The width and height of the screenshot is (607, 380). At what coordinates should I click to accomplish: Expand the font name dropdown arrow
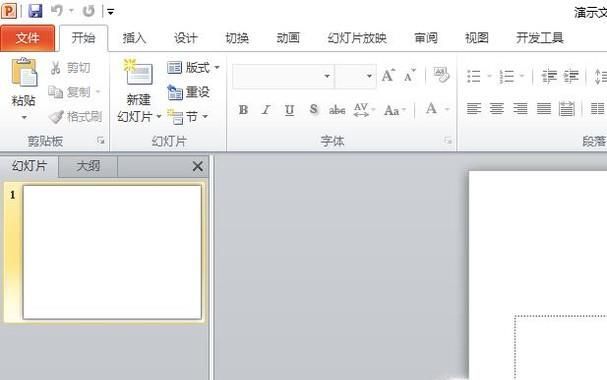327,76
